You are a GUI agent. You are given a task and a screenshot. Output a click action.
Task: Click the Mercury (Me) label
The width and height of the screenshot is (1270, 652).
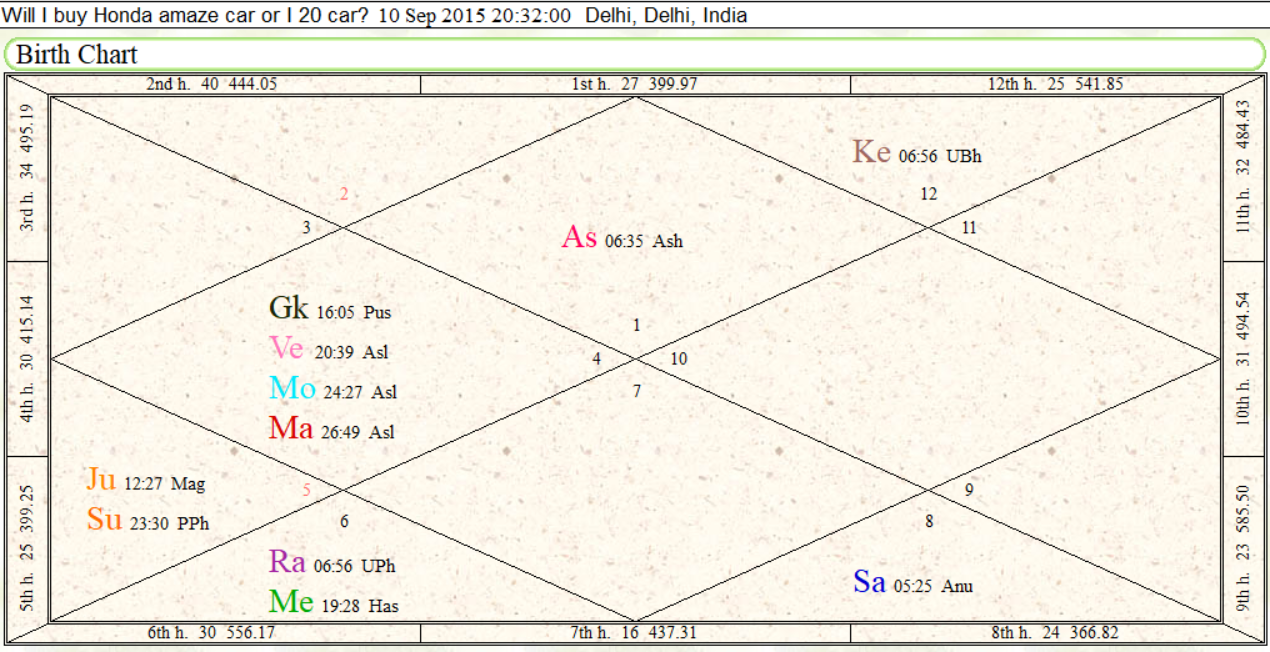pyautogui.click(x=291, y=602)
